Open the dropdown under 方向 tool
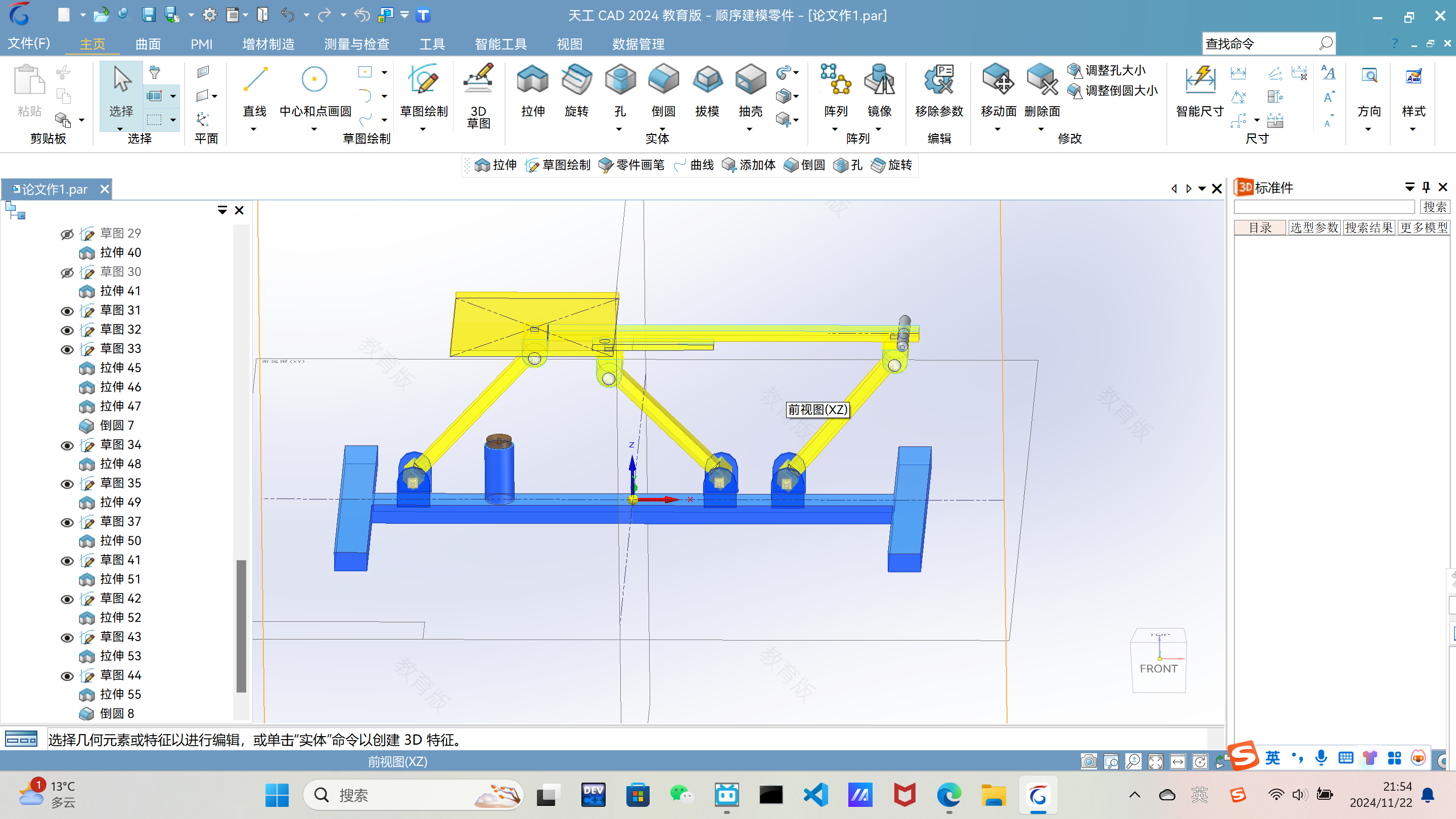The width and height of the screenshot is (1456, 819). (x=1368, y=129)
